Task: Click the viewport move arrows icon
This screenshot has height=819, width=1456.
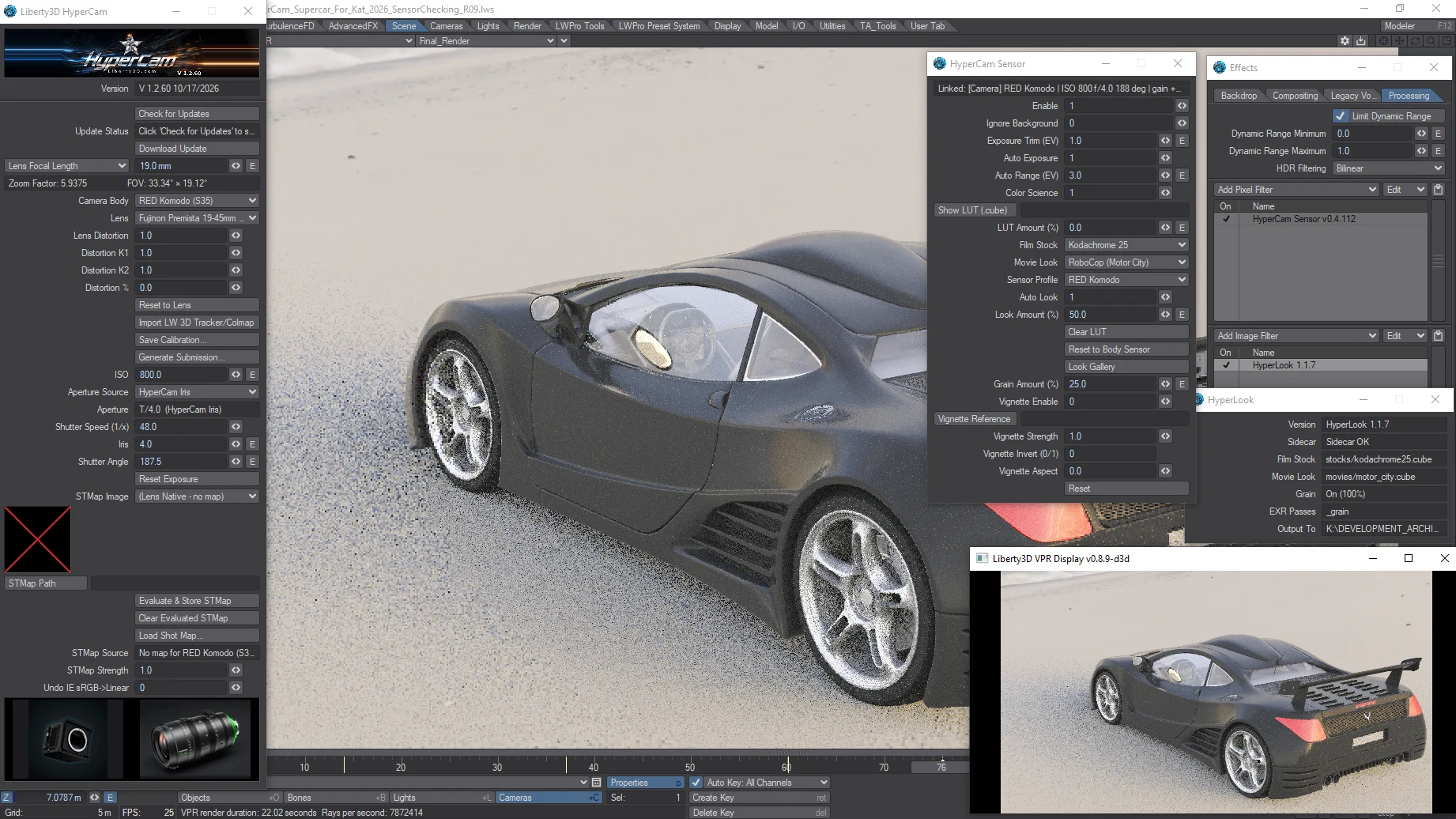Action: (1400, 41)
